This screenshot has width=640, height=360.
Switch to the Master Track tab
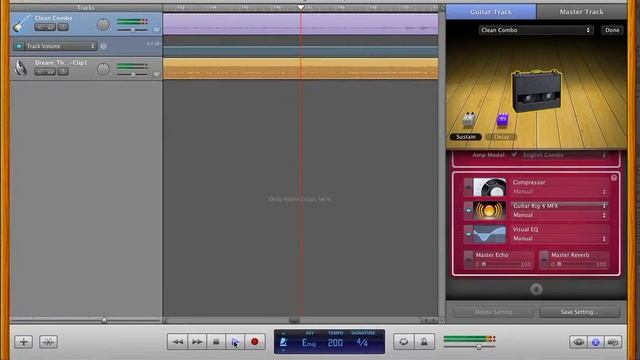581,12
